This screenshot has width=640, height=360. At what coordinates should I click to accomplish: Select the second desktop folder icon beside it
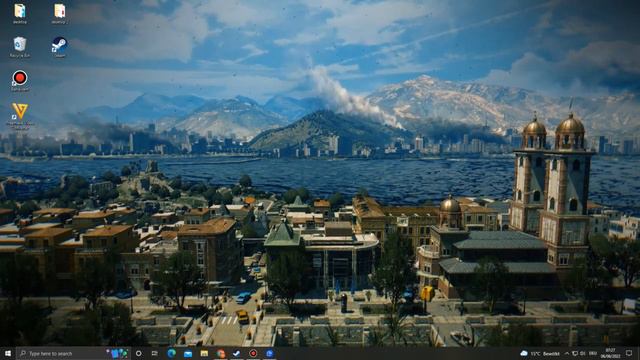click(60, 13)
